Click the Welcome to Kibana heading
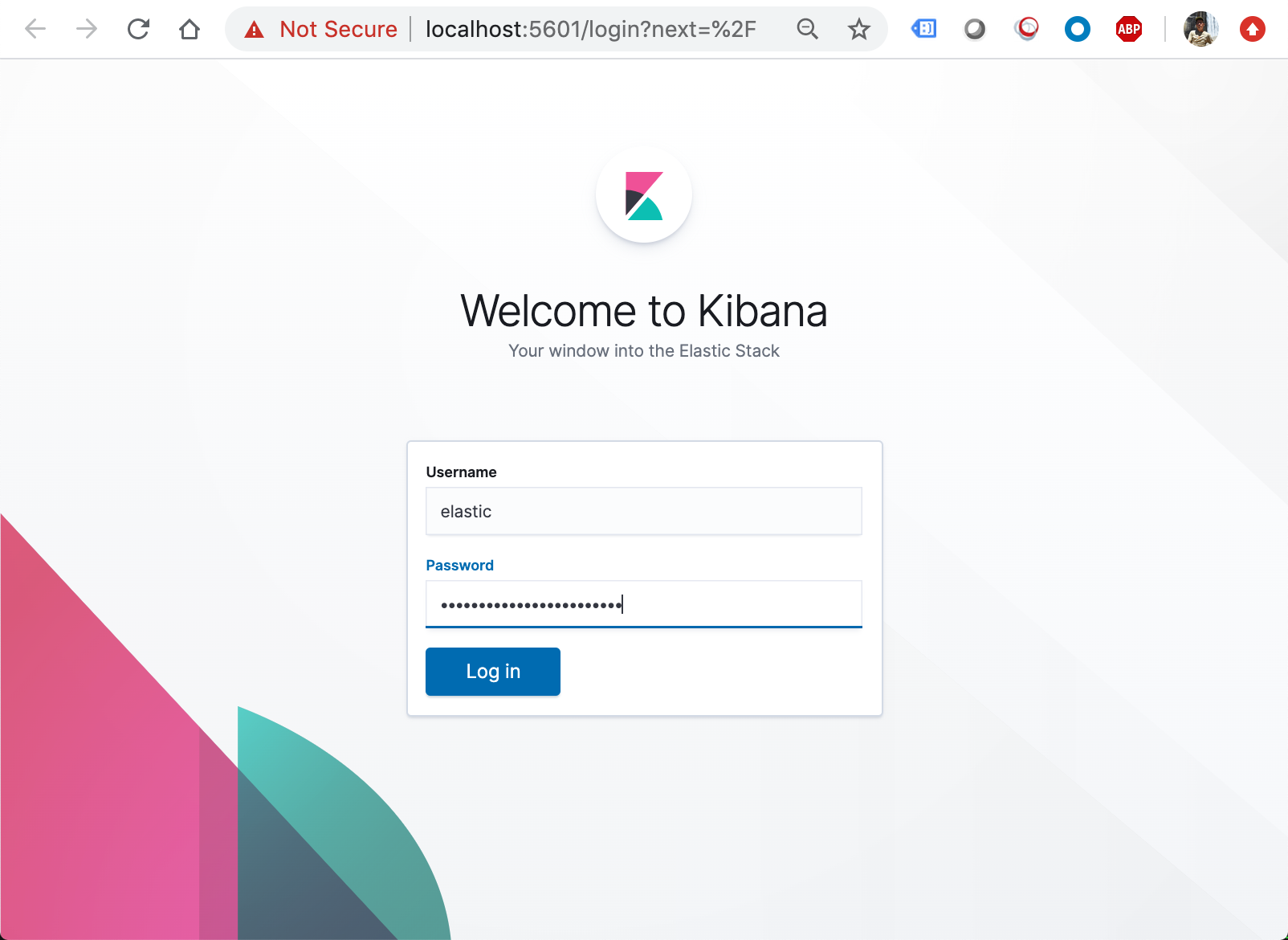Viewport: 1288px width, 940px height. pyautogui.click(x=644, y=311)
